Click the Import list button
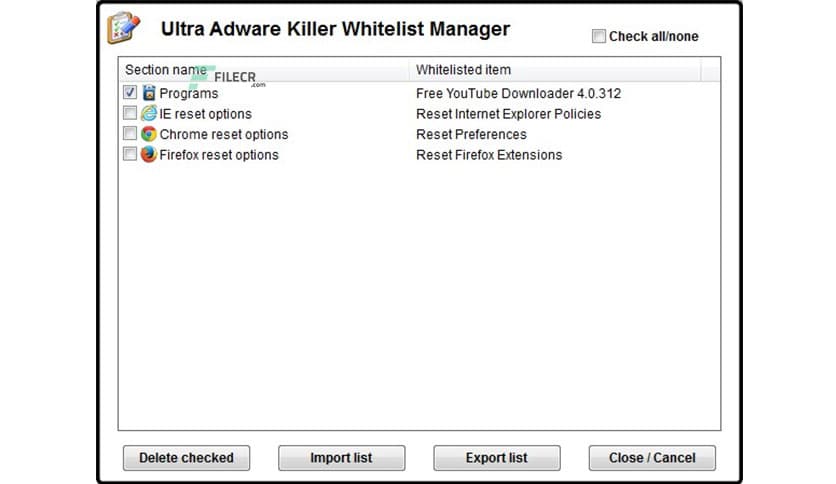The height and width of the screenshot is (484, 836). pos(342,458)
